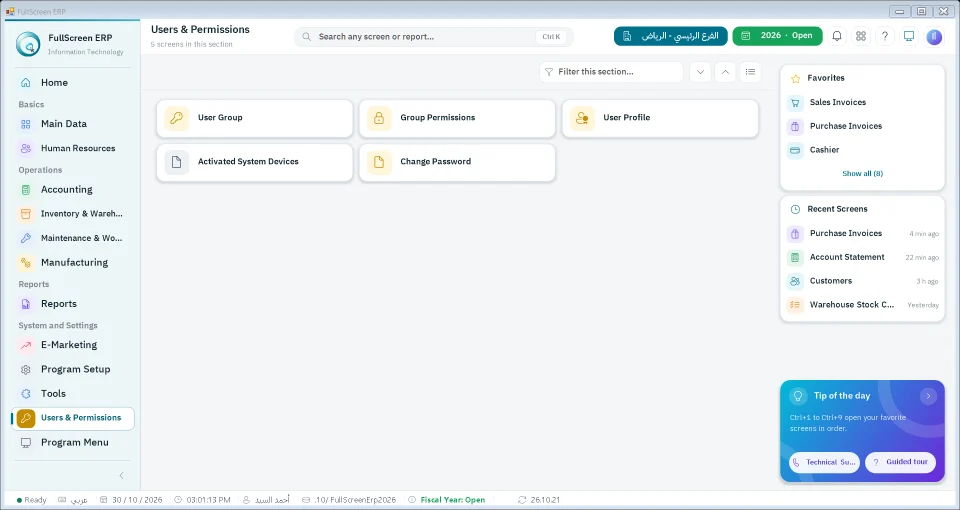Click the Group Permissions lock icon
The image size is (960, 510).
click(x=379, y=118)
